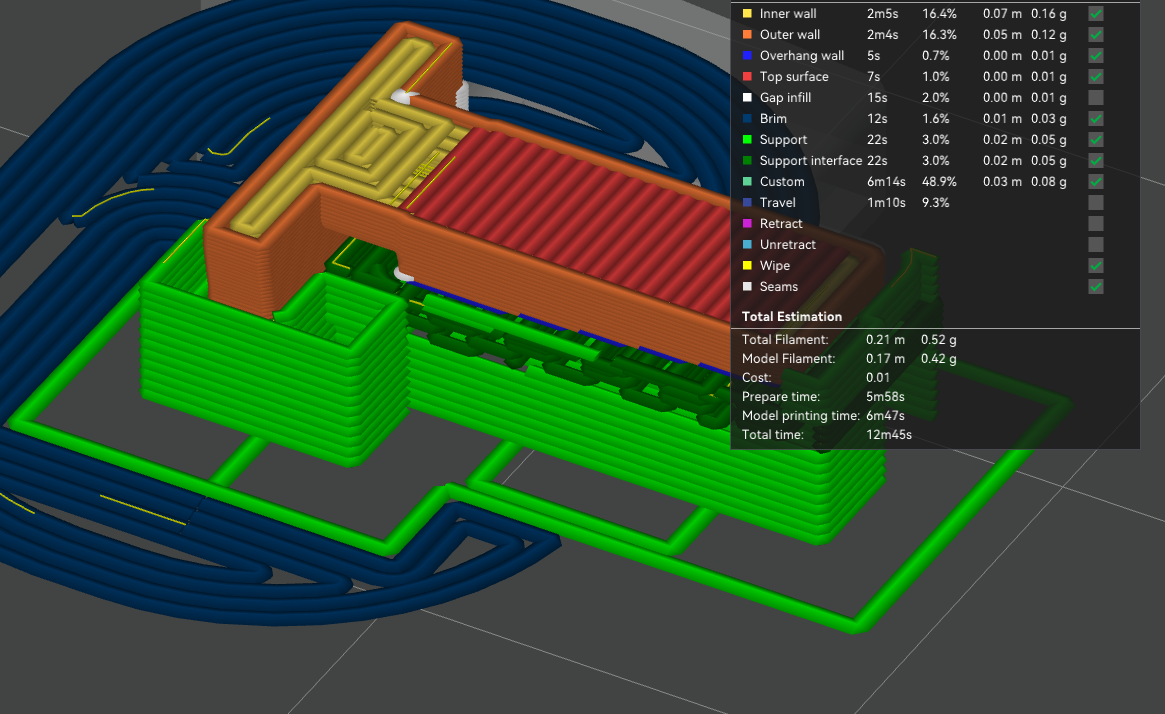This screenshot has height=714, width=1165.
Task: Click the Total Estimation heading
Action: point(791,317)
